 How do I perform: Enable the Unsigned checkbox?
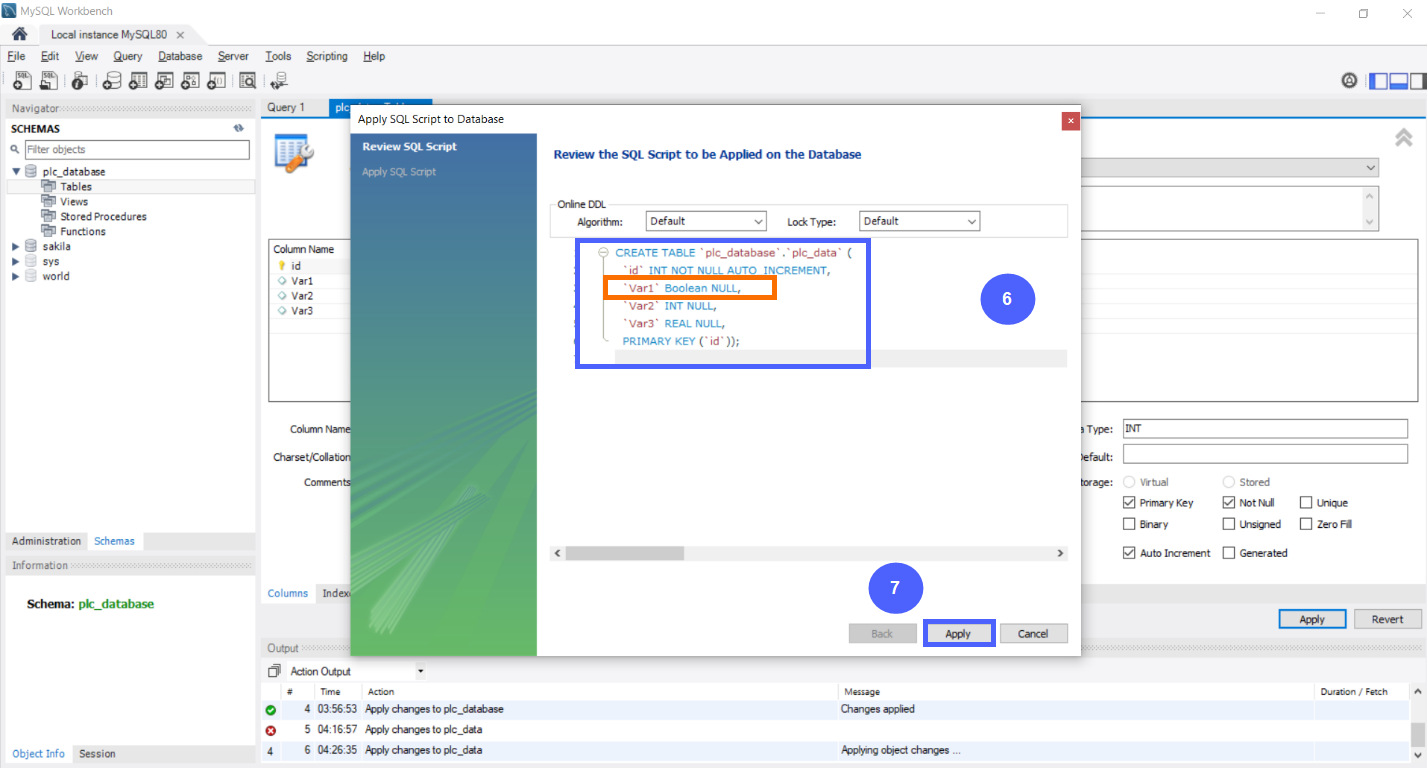click(1229, 524)
